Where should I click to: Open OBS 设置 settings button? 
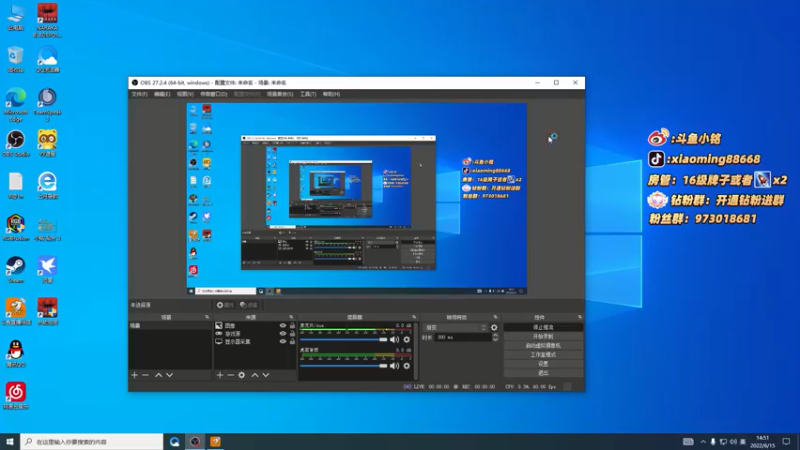coord(543,364)
